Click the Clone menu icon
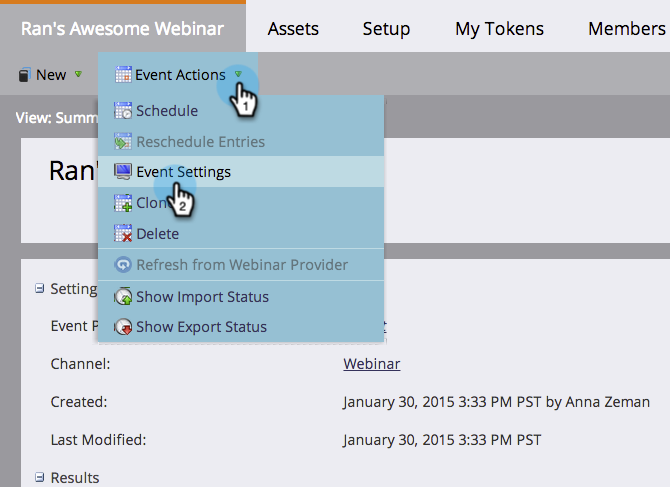The width and height of the screenshot is (670, 487). [124, 203]
